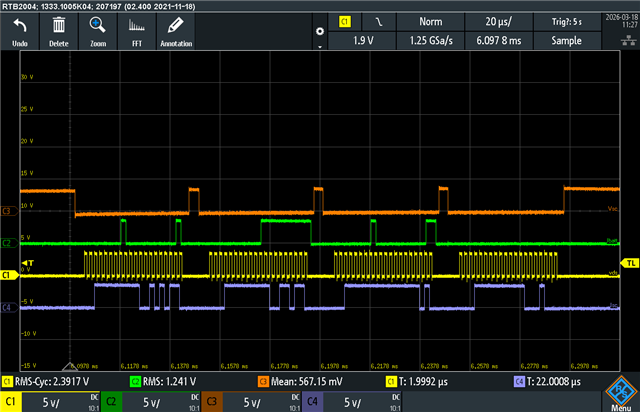Viewport: 640px width, 412px height.
Task: Click the Trig?: 5 s status
Action: (x=567, y=22)
